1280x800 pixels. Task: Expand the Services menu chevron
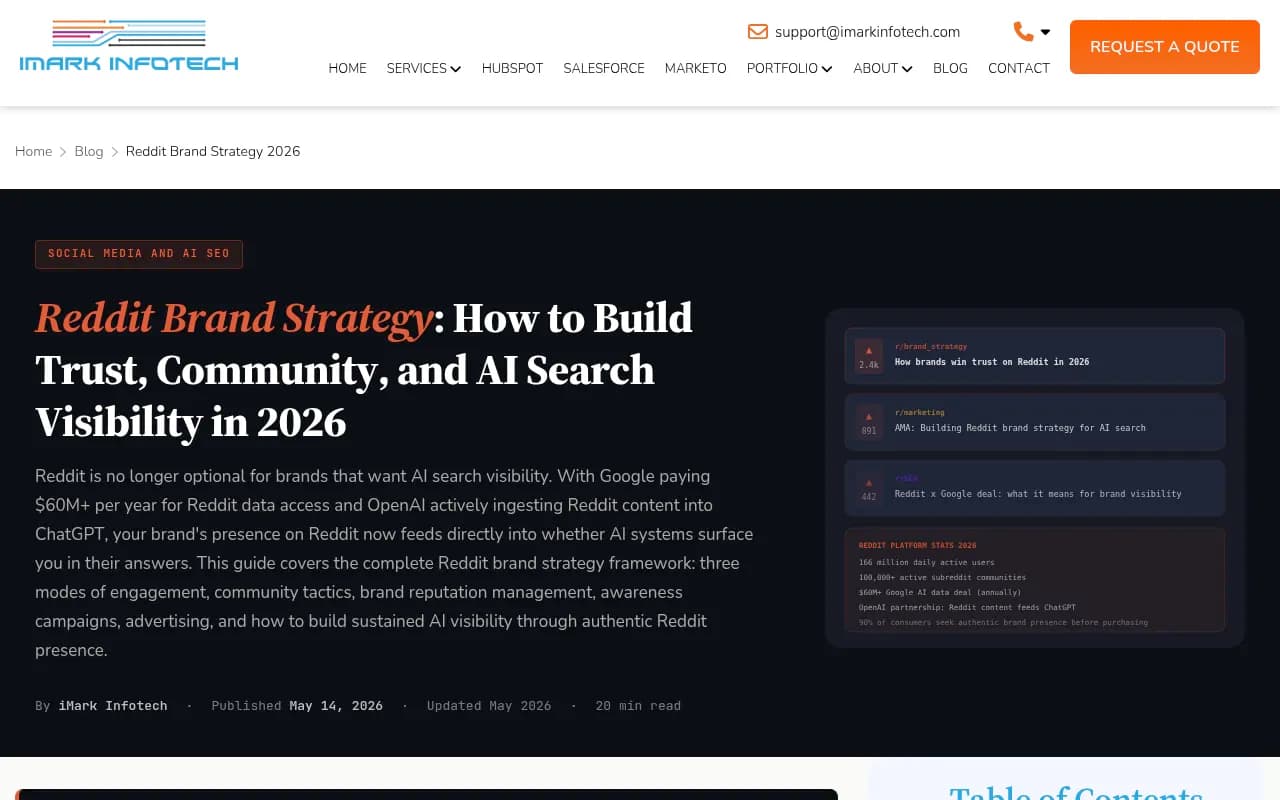(x=455, y=69)
